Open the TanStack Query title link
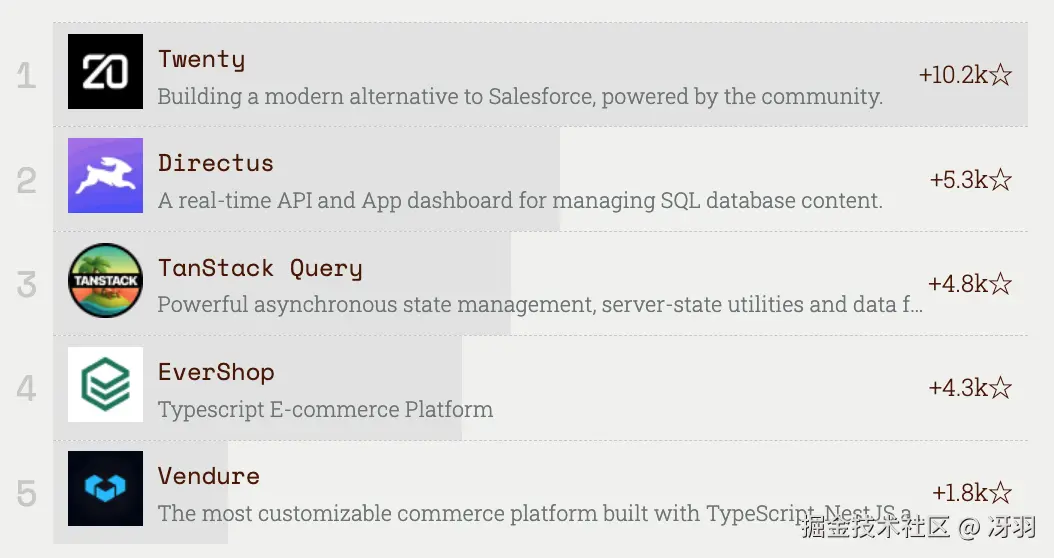Viewport: 1054px width, 558px height. coord(260,268)
